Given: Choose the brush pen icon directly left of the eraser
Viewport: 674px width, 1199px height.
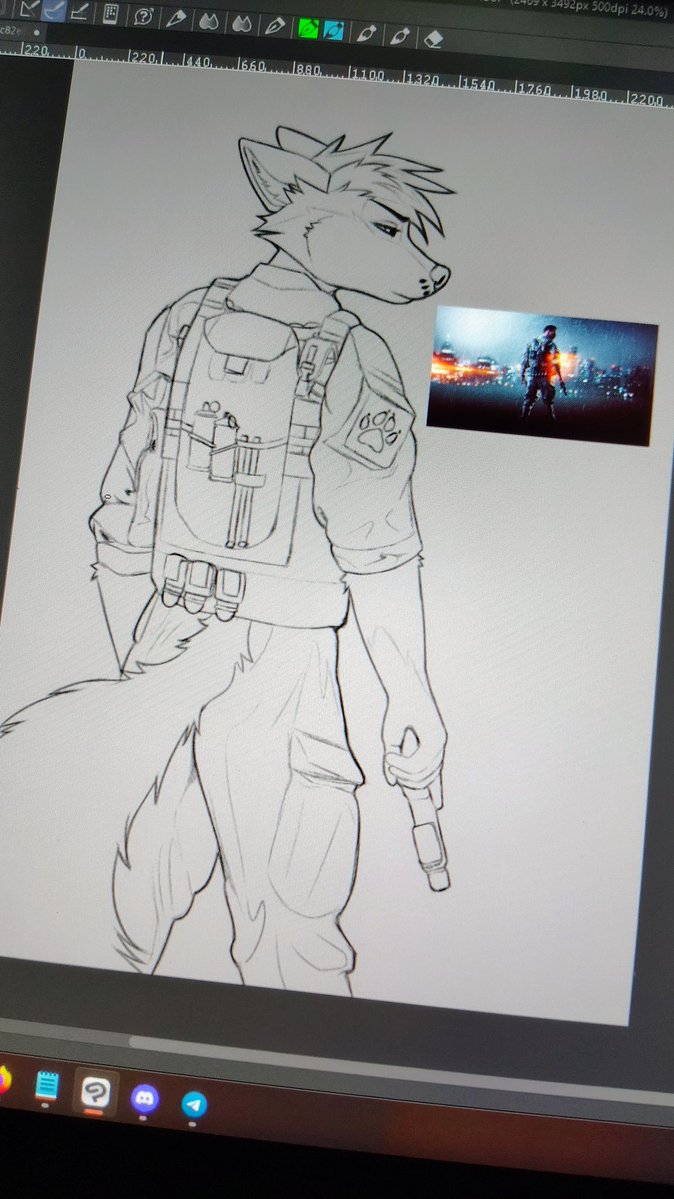Looking at the screenshot, I should point(399,35).
